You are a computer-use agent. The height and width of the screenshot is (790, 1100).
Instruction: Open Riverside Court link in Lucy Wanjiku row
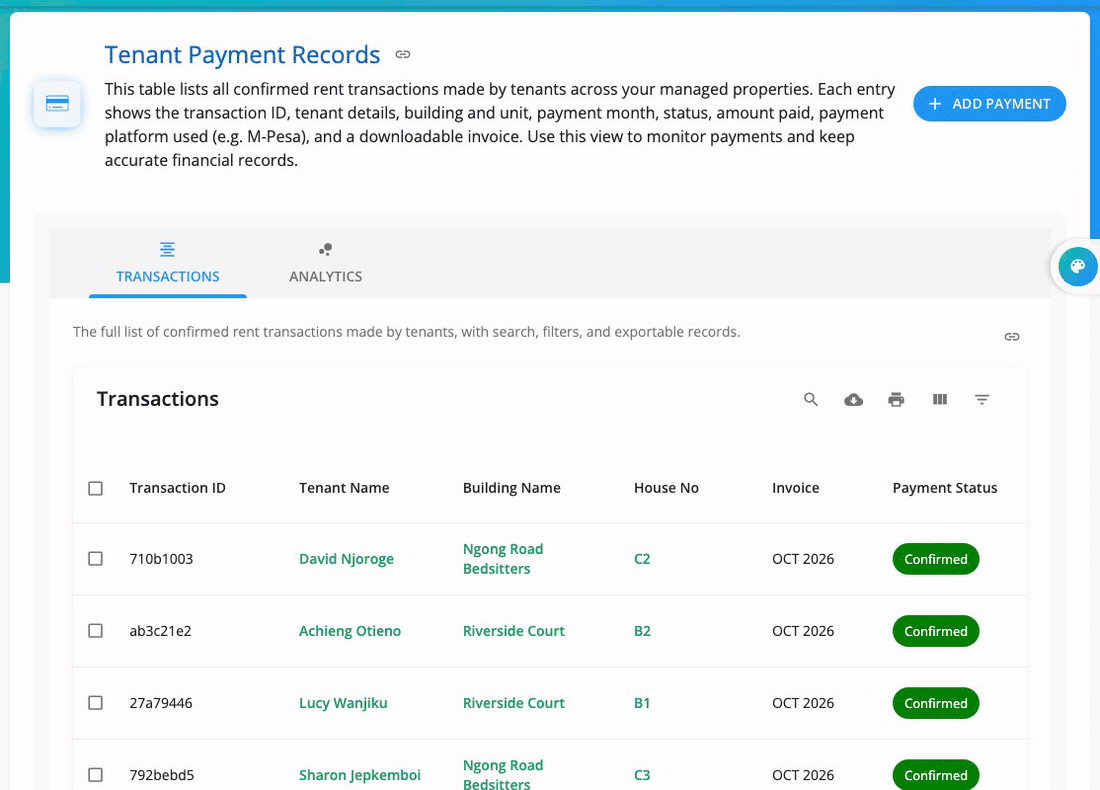pyautogui.click(x=514, y=703)
